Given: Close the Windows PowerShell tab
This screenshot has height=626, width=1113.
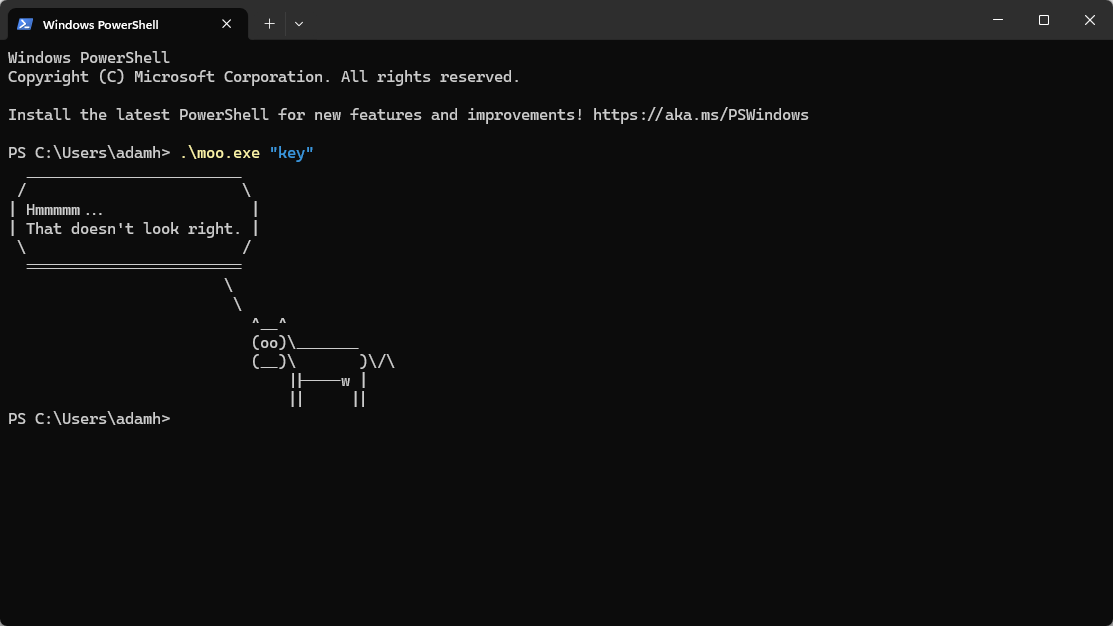Looking at the screenshot, I should [226, 24].
